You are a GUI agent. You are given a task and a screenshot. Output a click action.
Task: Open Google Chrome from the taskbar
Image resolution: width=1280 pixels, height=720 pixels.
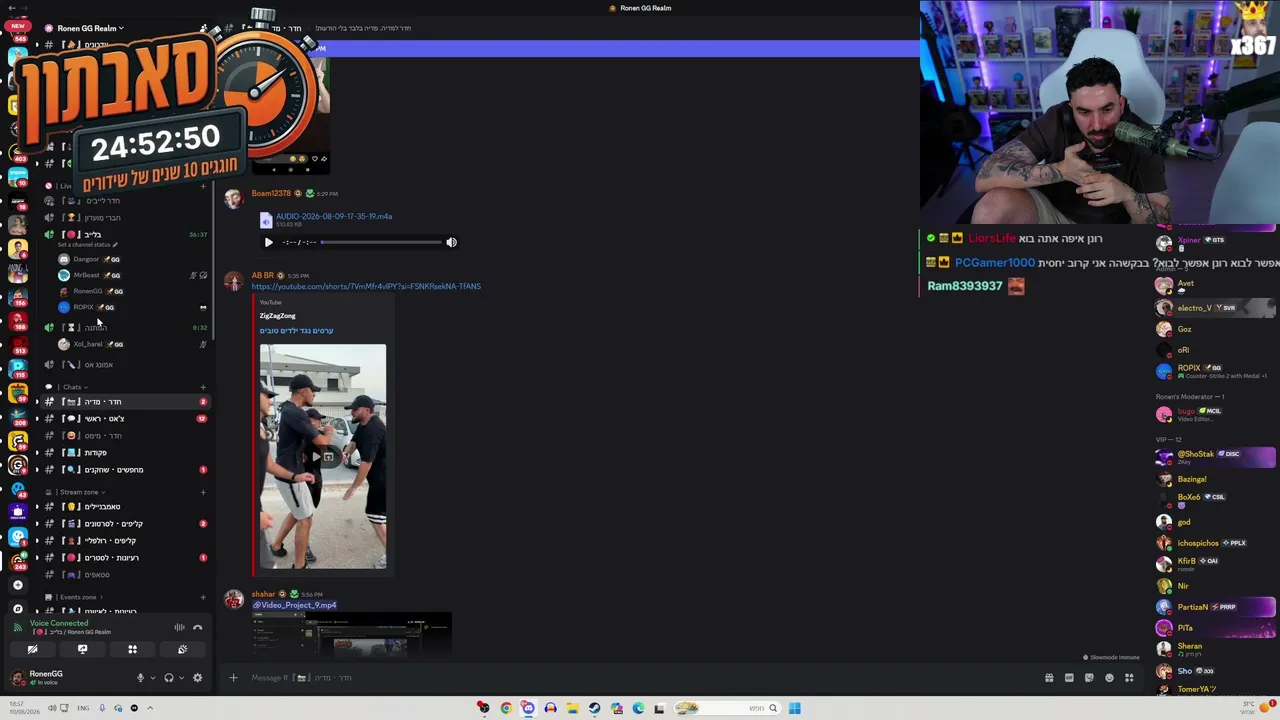[506, 708]
